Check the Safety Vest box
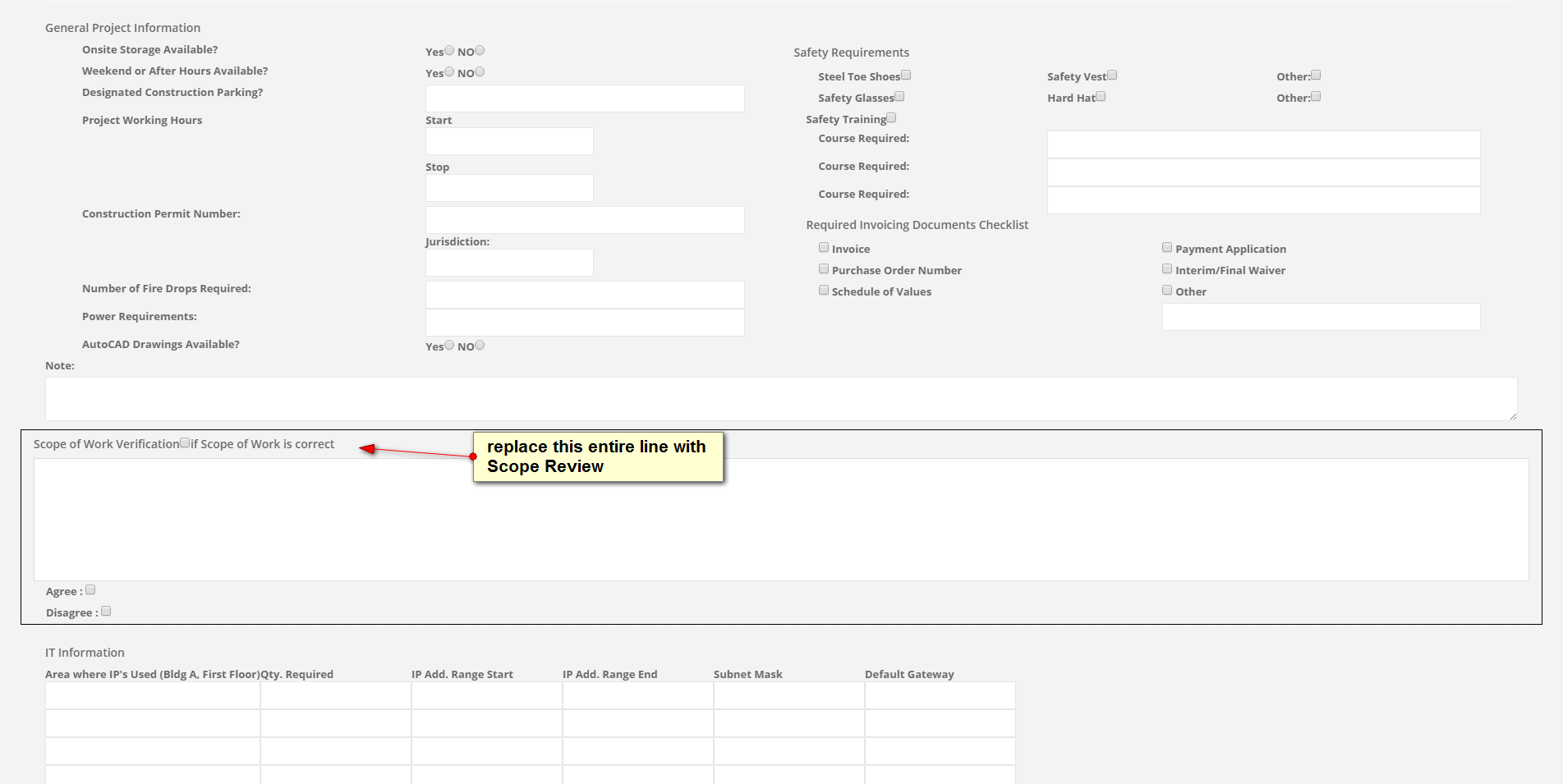Screen dimensions: 1563x784 click(x=1112, y=75)
